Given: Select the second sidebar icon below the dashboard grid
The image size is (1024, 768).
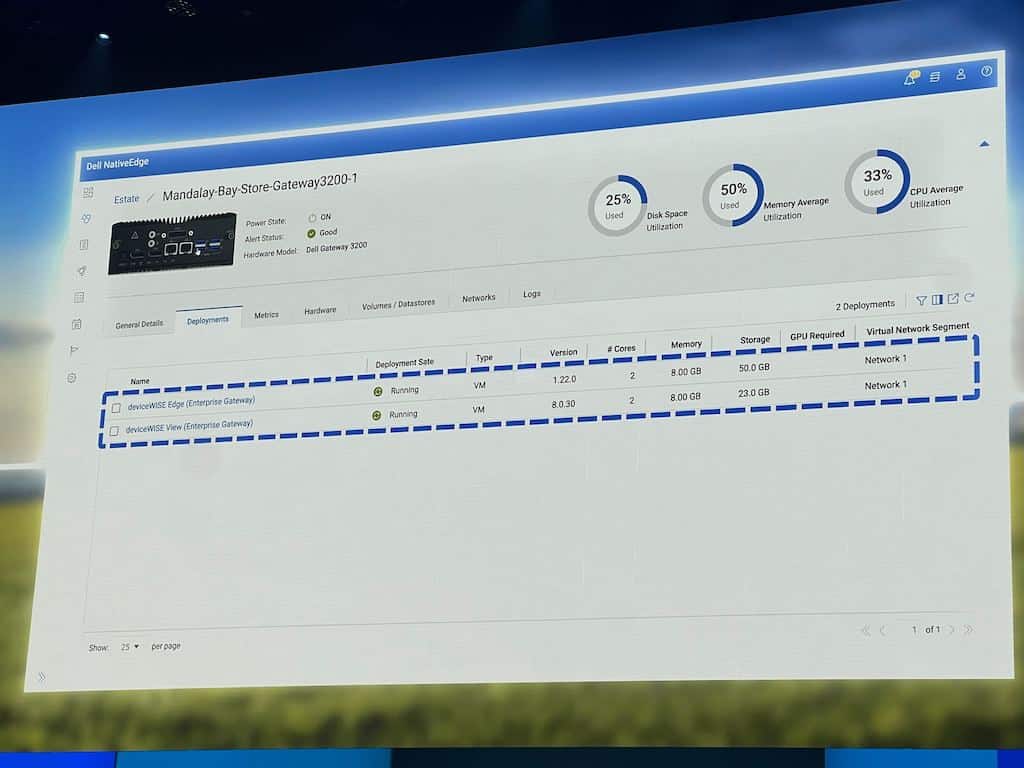Looking at the screenshot, I should pos(86,219).
